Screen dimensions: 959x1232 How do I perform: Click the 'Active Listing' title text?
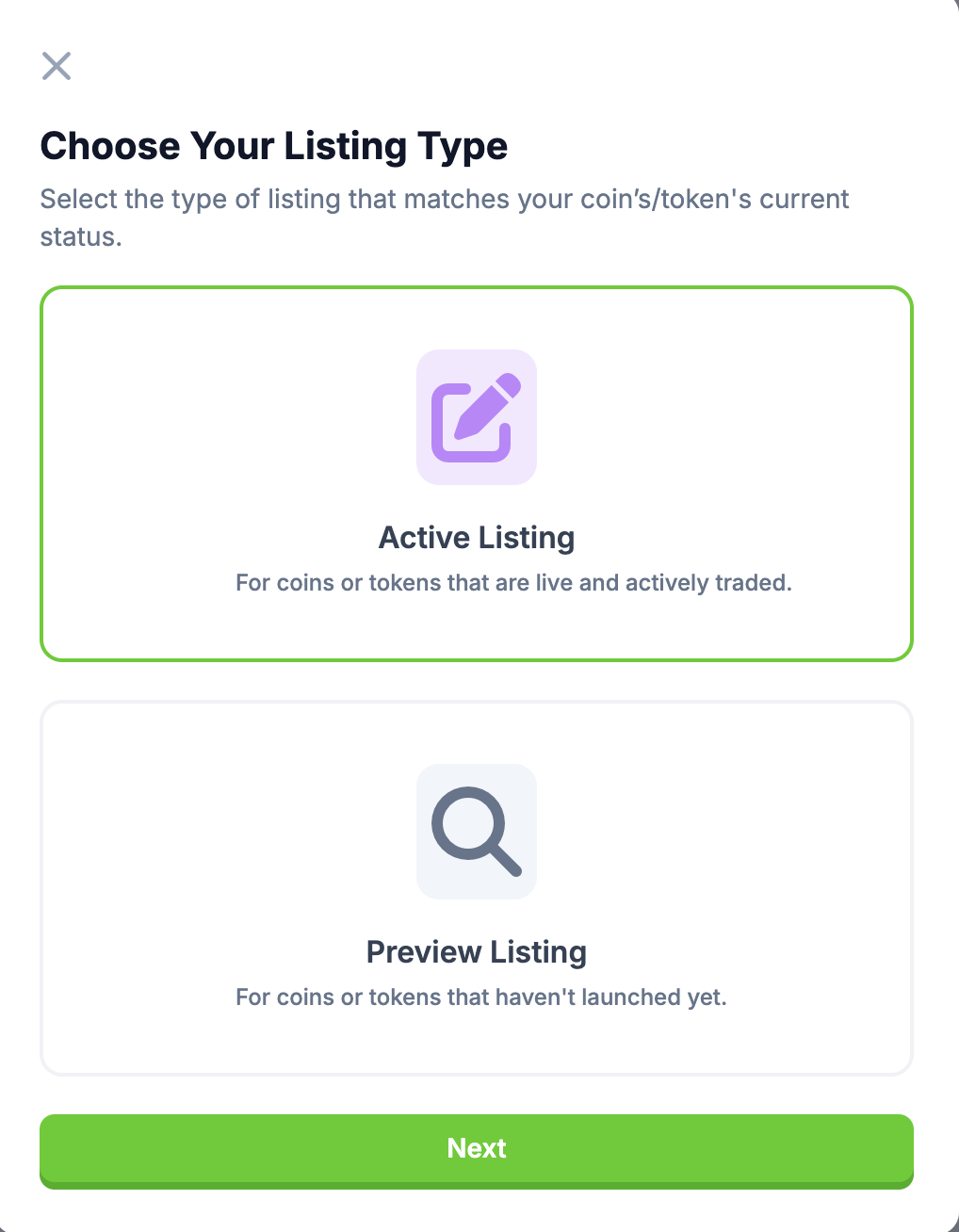coord(477,538)
